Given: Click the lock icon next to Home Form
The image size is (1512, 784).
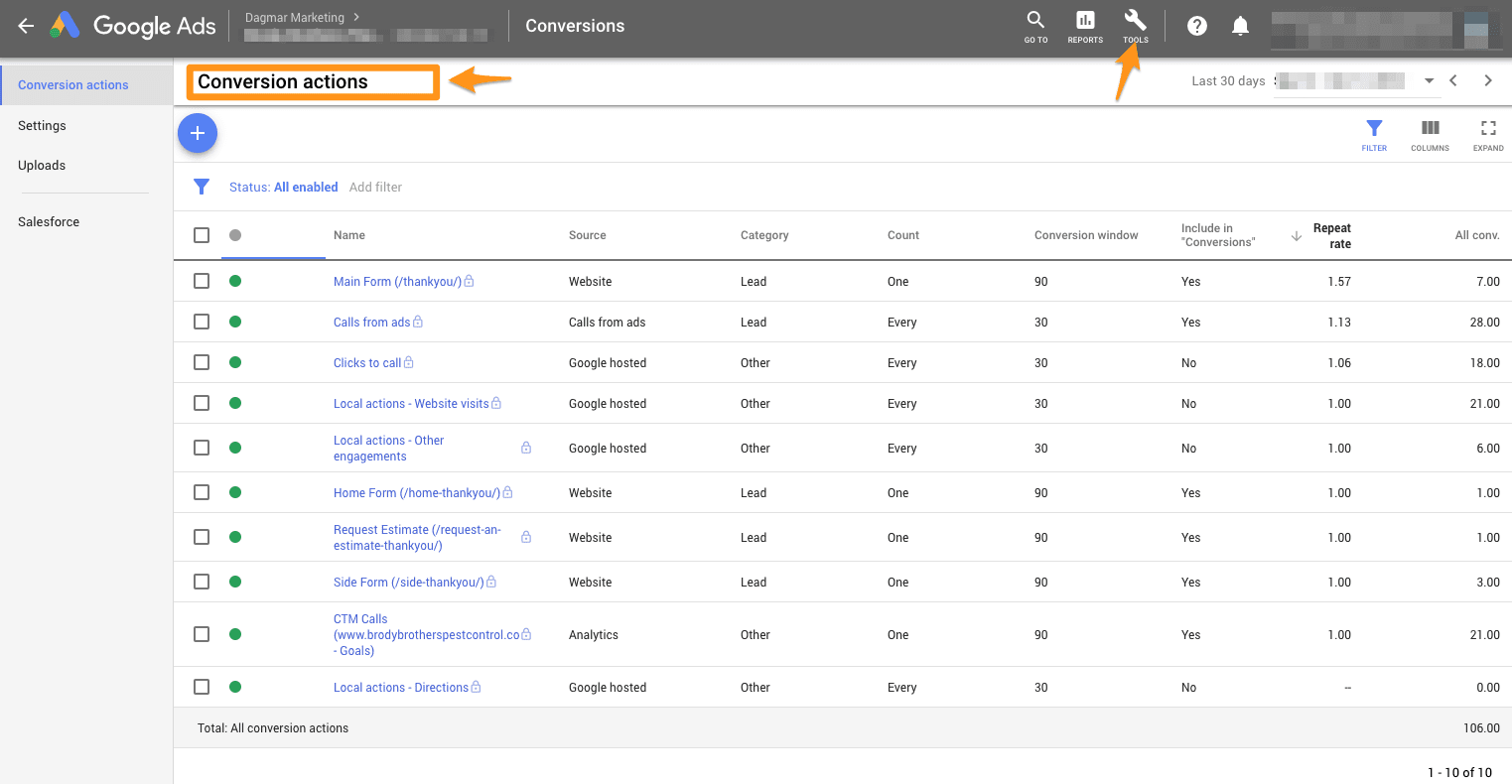Looking at the screenshot, I should point(507,492).
